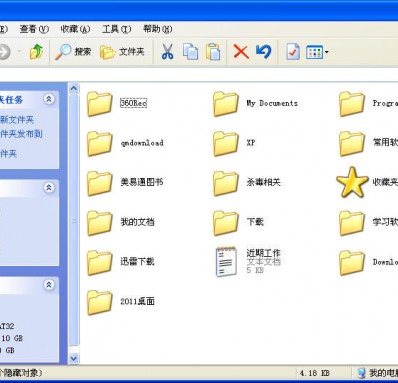Select the 杀毒相关 folder icon

click(226, 183)
